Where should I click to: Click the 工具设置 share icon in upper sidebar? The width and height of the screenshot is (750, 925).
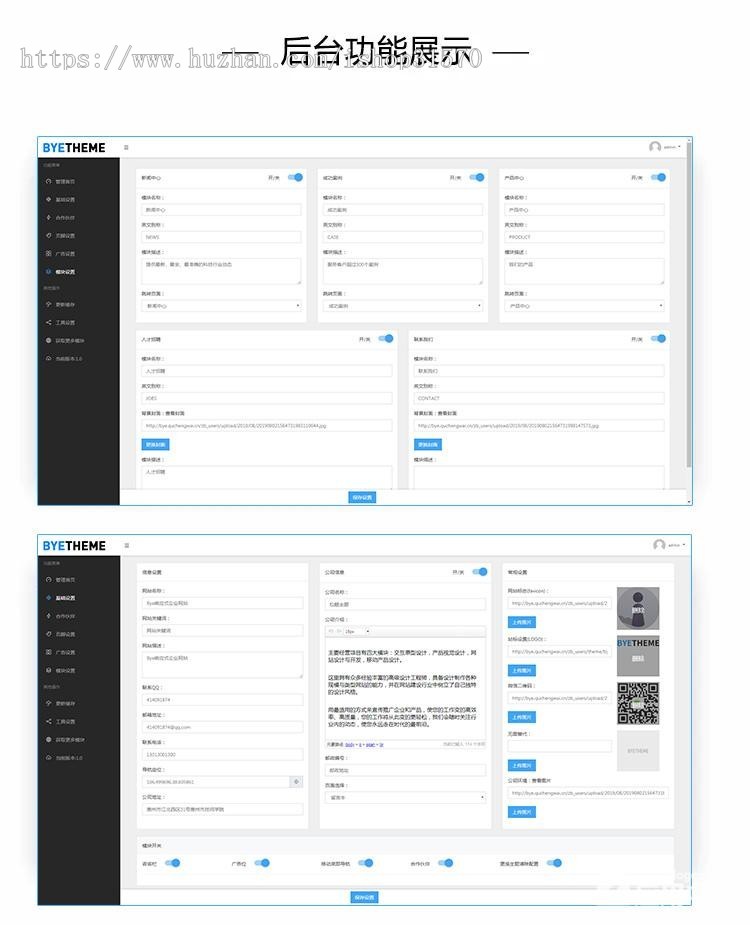48,323
